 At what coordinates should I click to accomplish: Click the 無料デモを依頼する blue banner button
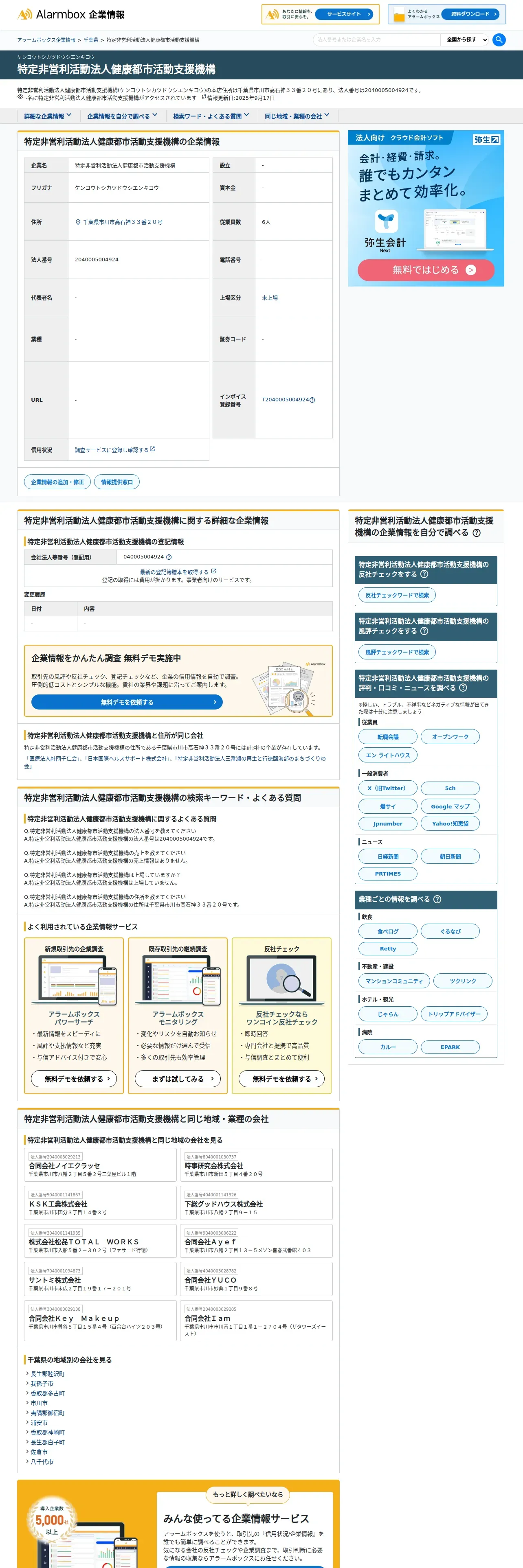tap(127, 702)
